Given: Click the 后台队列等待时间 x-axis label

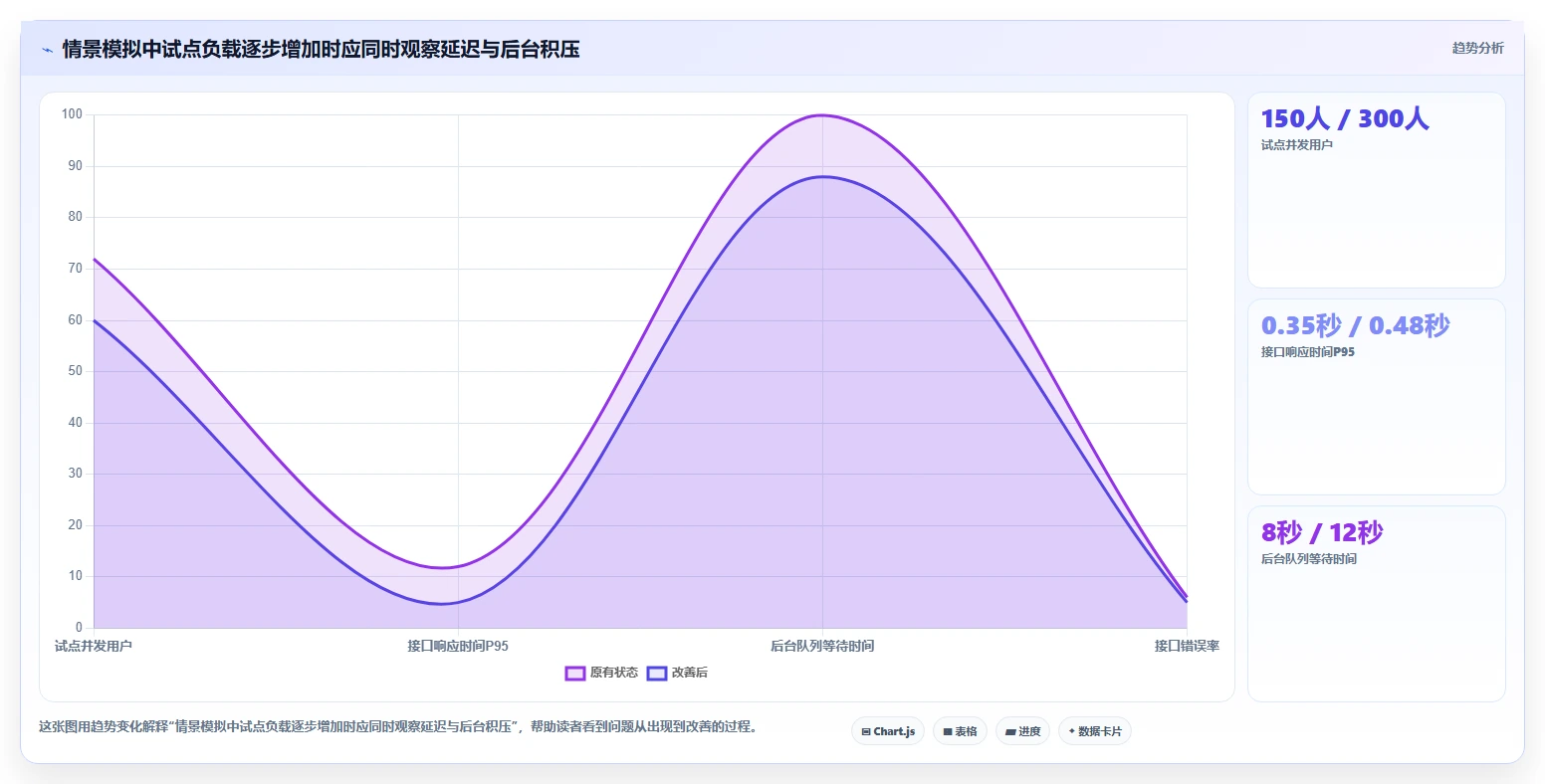Looking at the screenshot, I should click(x=822, y=647).
